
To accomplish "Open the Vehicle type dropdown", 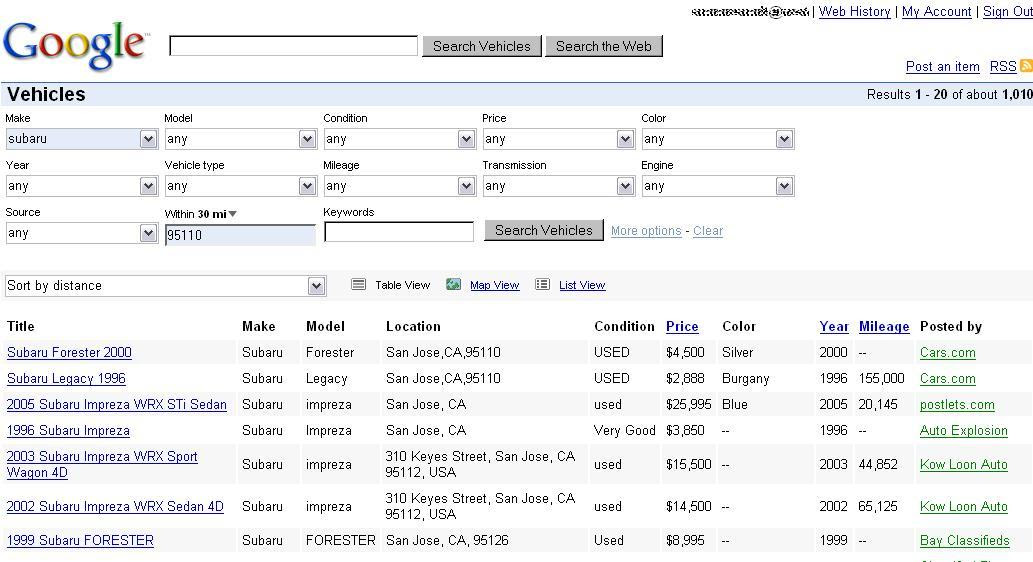I will [x=240, y=186].
